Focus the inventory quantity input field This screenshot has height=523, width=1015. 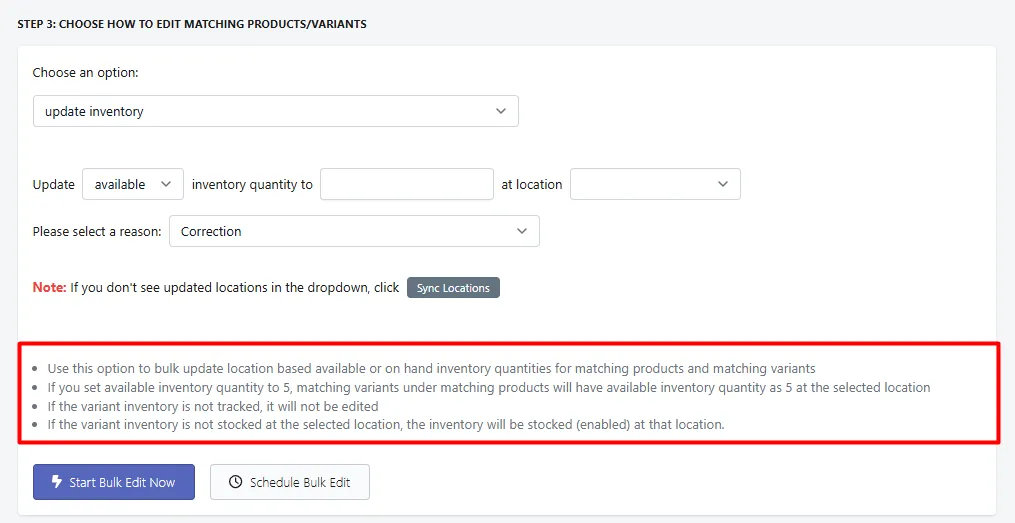(x=407, y=184)
